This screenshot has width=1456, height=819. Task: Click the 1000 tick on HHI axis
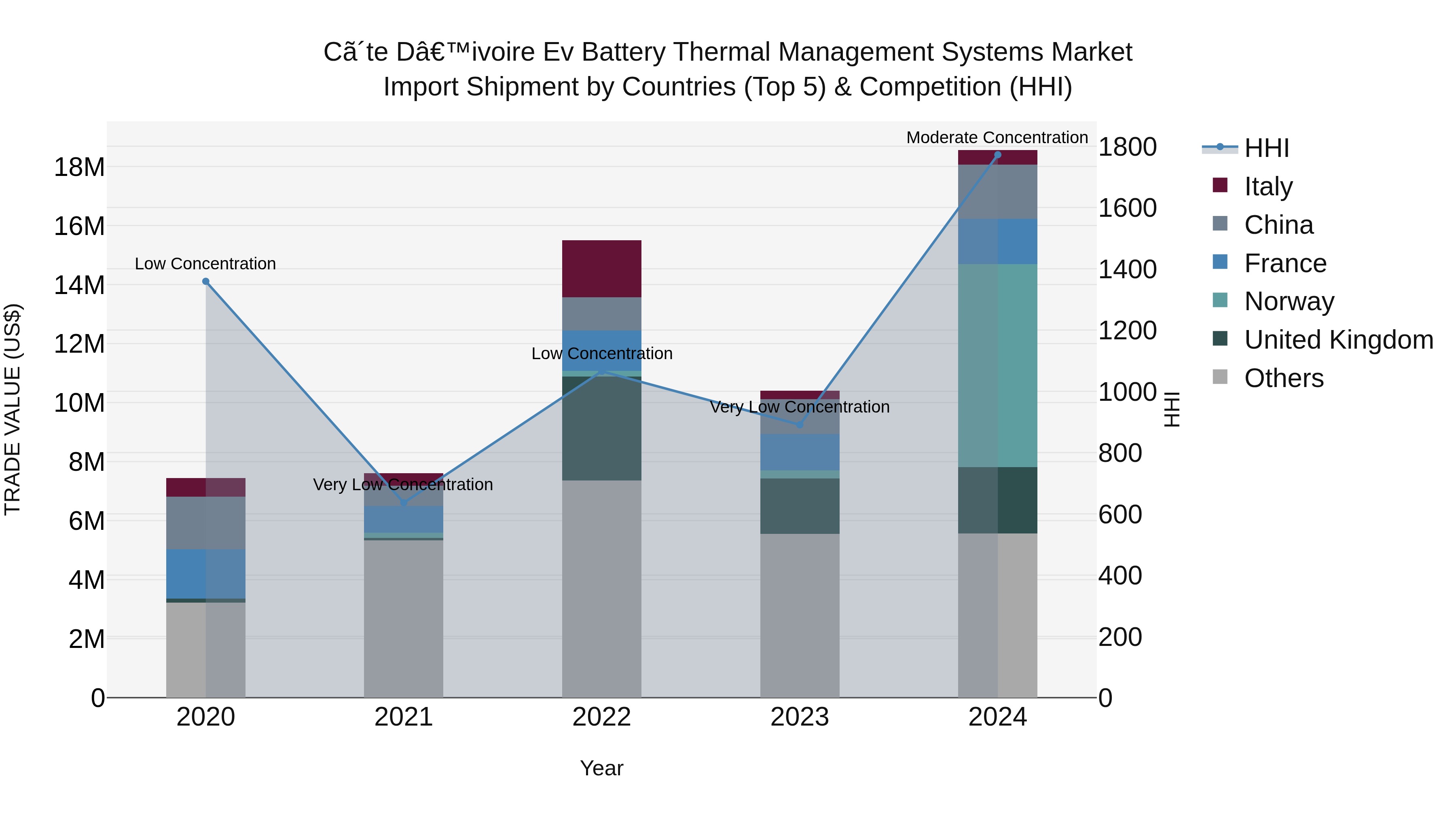point(1127,392)
